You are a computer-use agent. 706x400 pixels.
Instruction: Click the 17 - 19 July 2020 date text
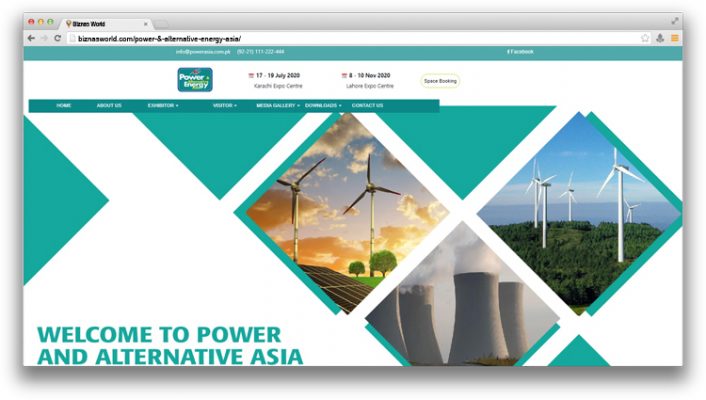[x=278, y=76]
